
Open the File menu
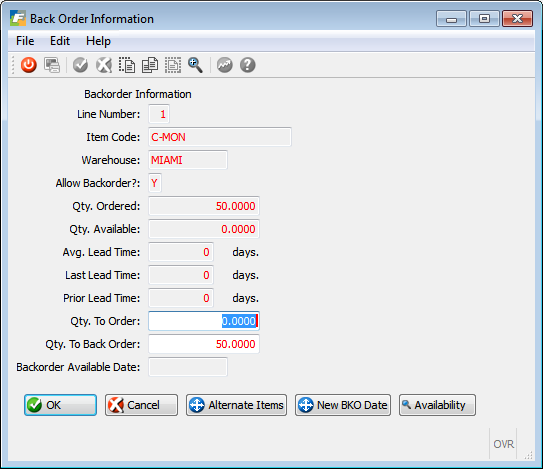point(25,41)
